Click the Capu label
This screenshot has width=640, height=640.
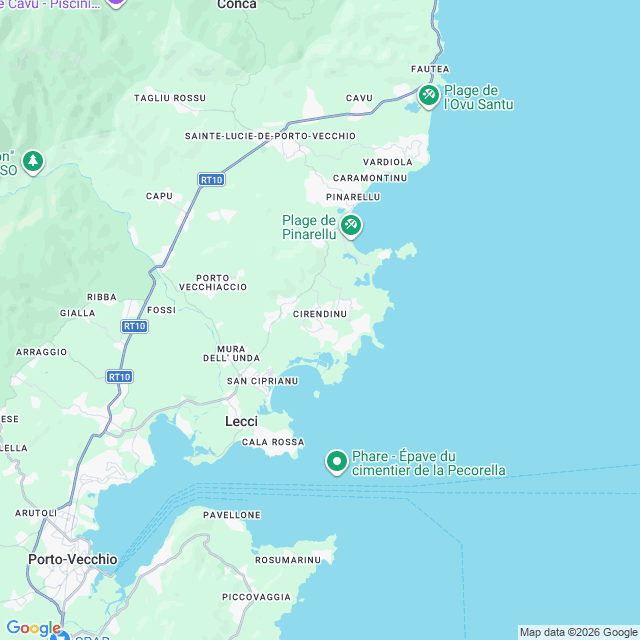159,196
